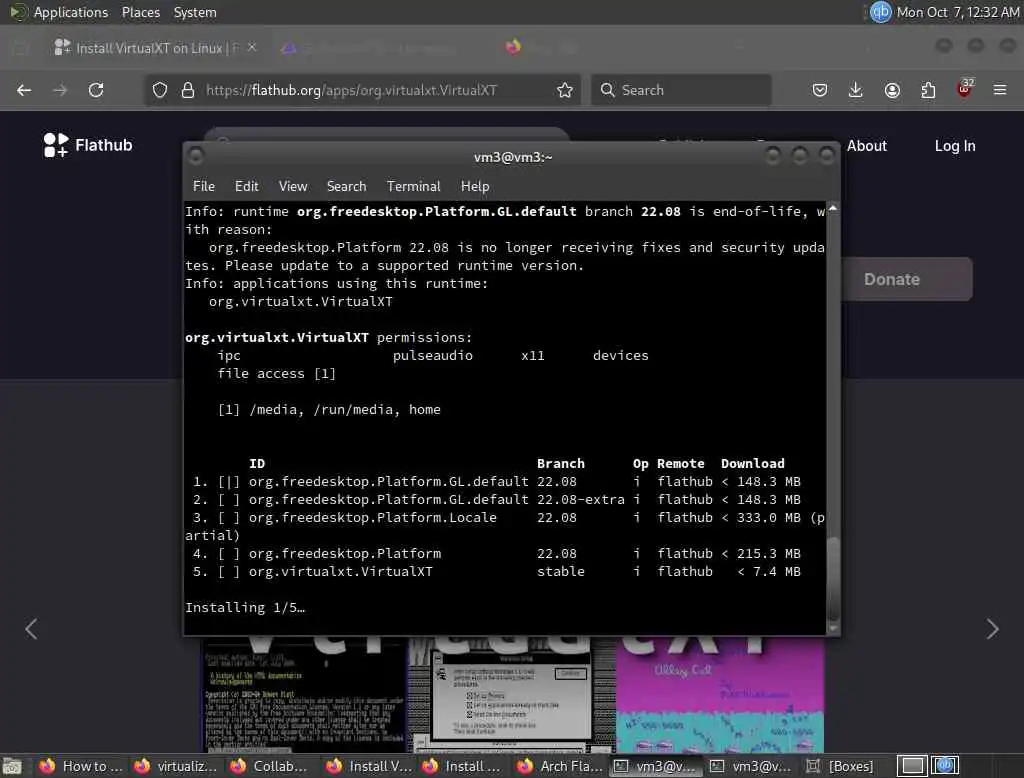1024x778 pixels.
Task: Bookmark this page with star icon
Action: click(565, 90)
